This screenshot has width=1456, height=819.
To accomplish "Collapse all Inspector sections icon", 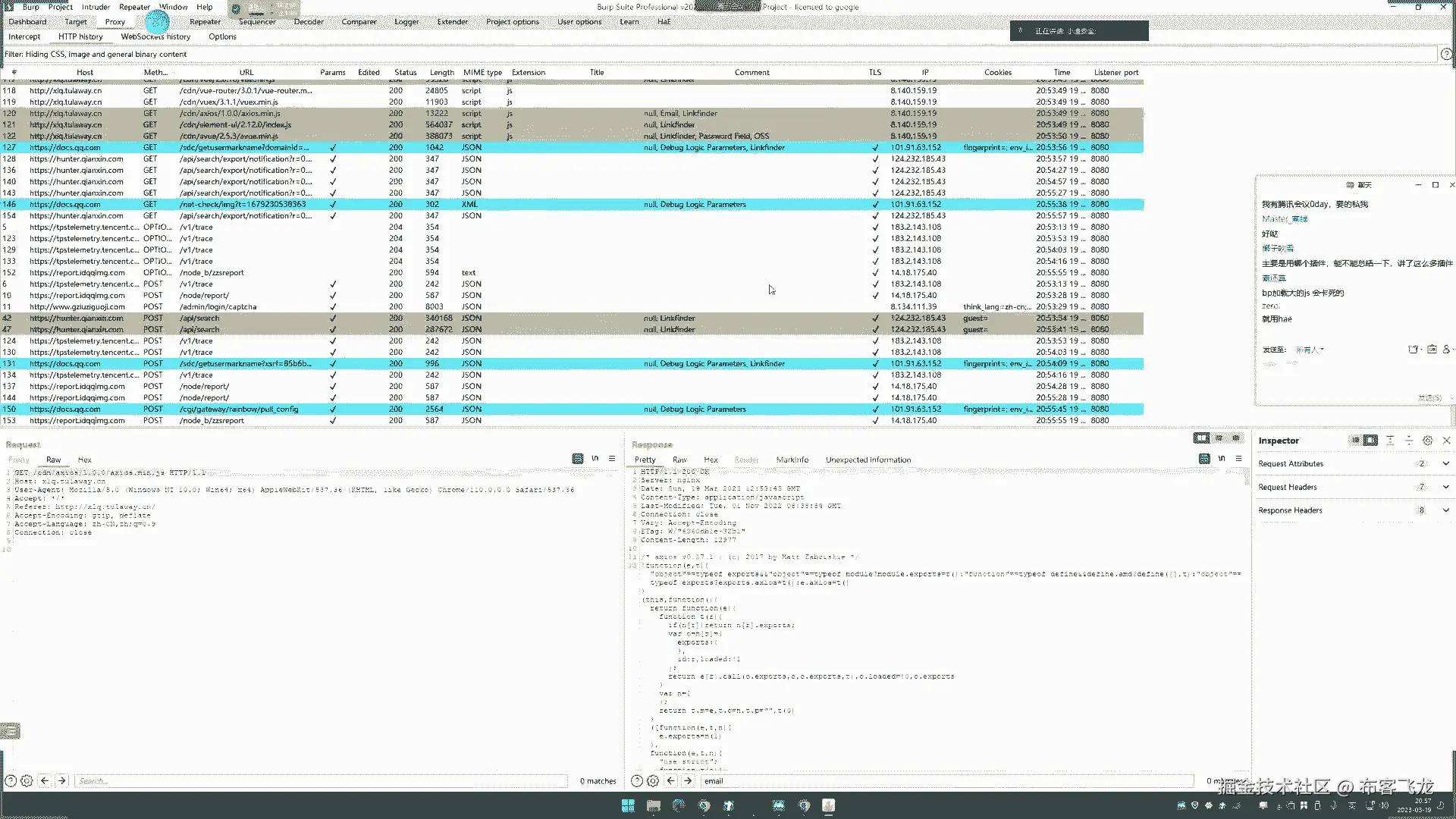I will (x=1408, y=441).
